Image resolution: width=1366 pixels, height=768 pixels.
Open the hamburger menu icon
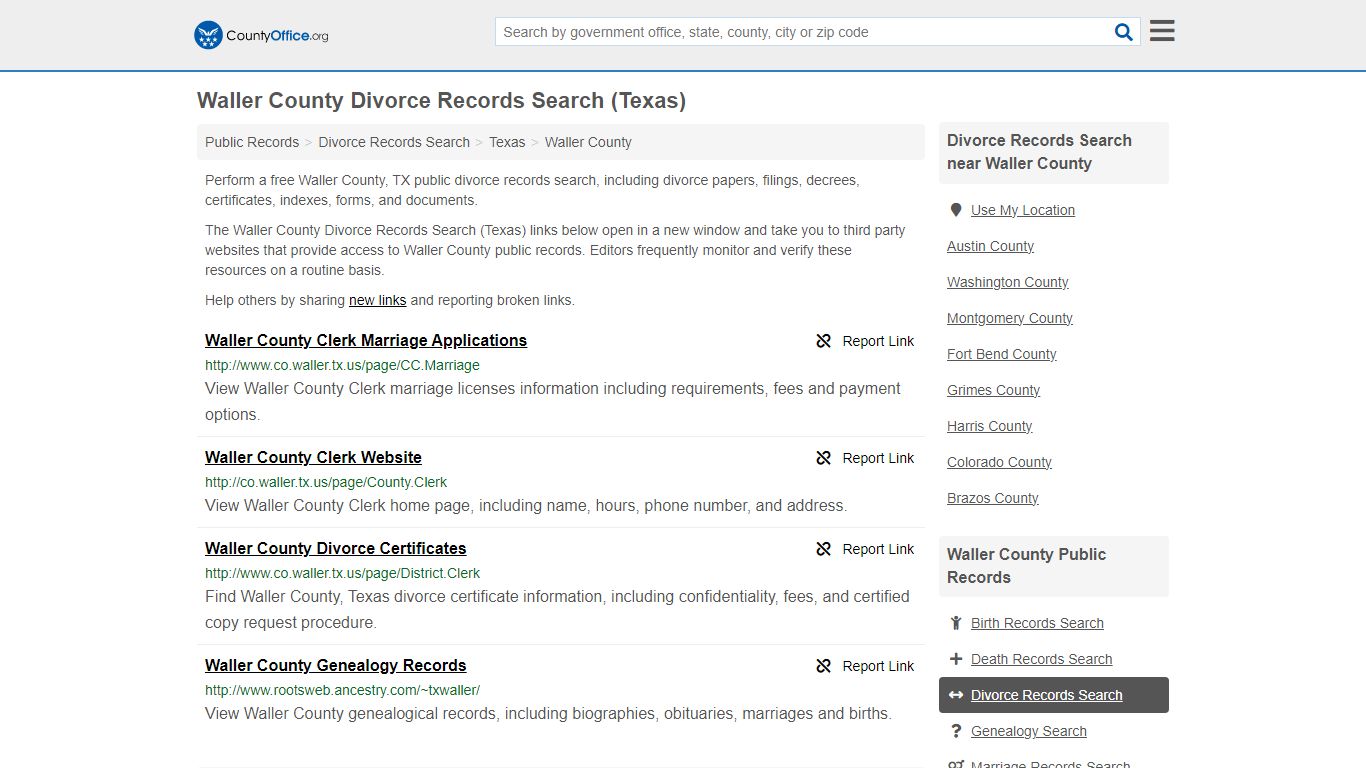pyautogui.click(x=1162, y=31)
